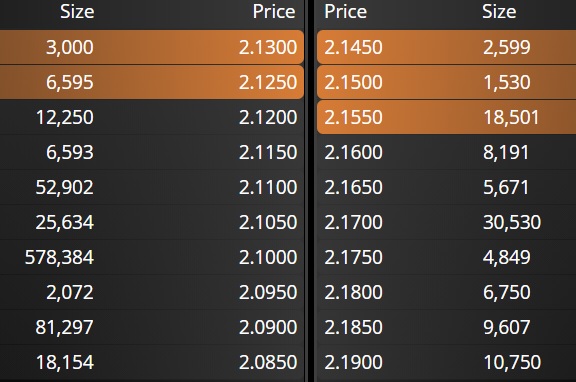Click the bid size 25,634
576x382 pixels.
click(x=65, y=222)
